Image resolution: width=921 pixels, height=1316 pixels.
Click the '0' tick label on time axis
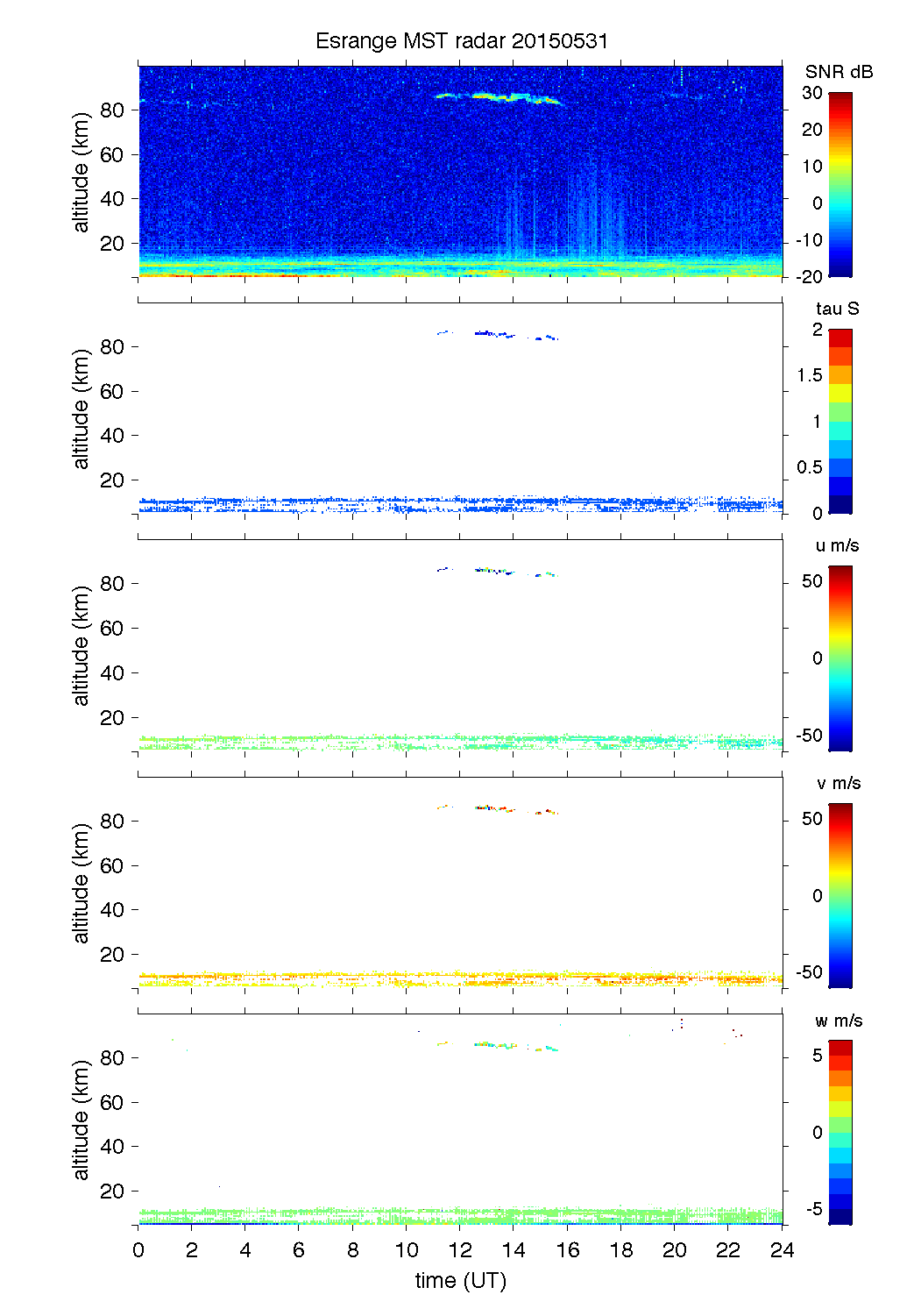tap(138, 1250)
